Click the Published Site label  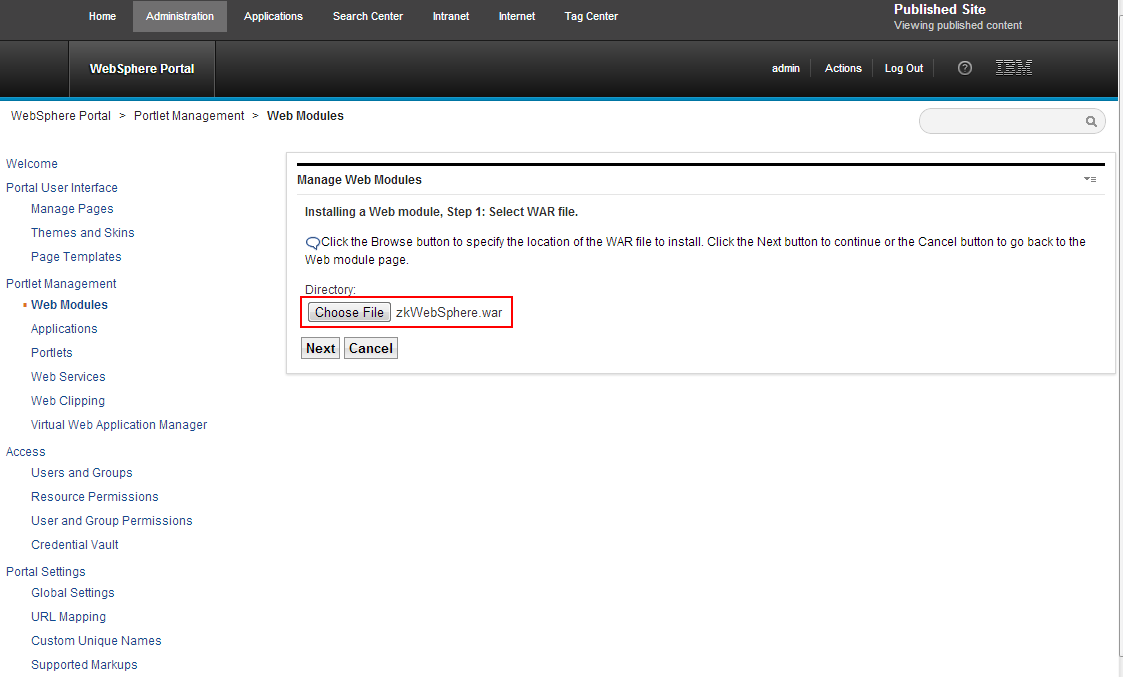940,9
